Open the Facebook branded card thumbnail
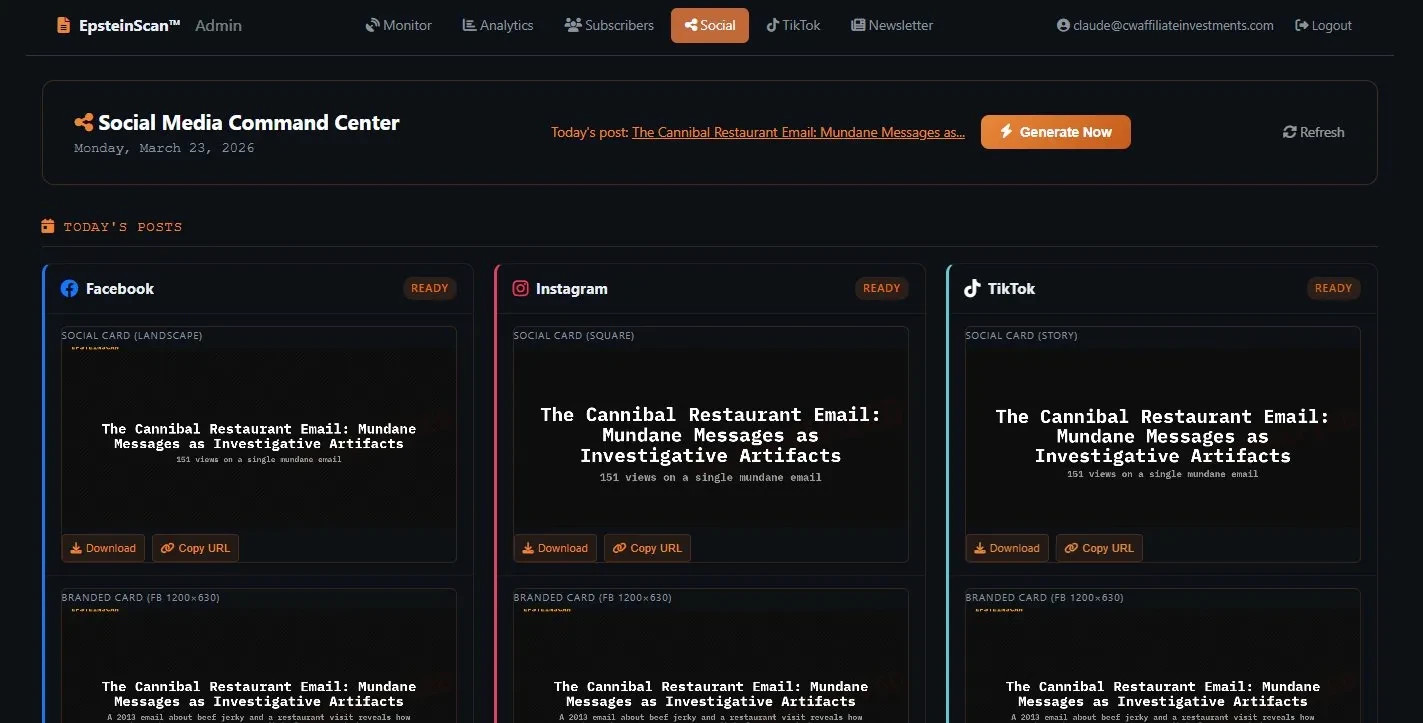The width and height of the screenshot is (1423, 723). click(259, 664)
